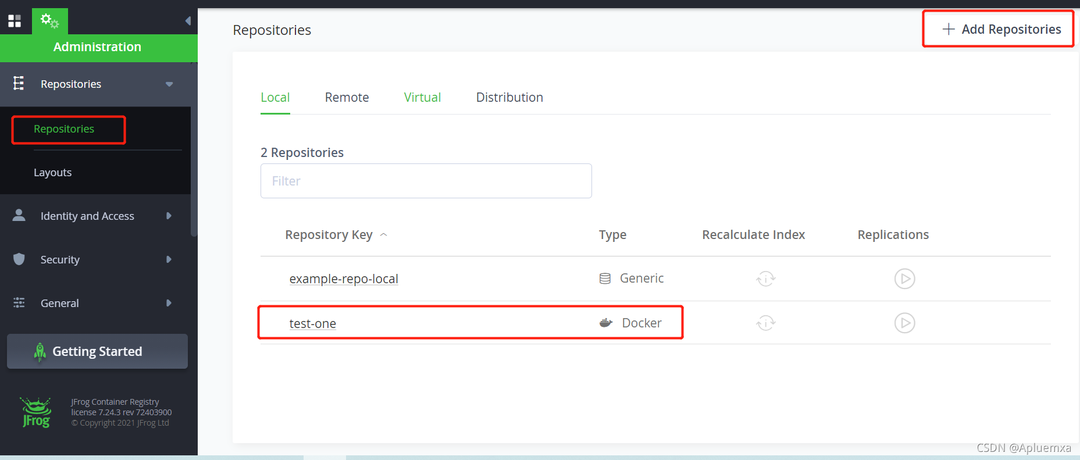
Task: Recalculate index for example-repo-local
Action: [766, 279]
